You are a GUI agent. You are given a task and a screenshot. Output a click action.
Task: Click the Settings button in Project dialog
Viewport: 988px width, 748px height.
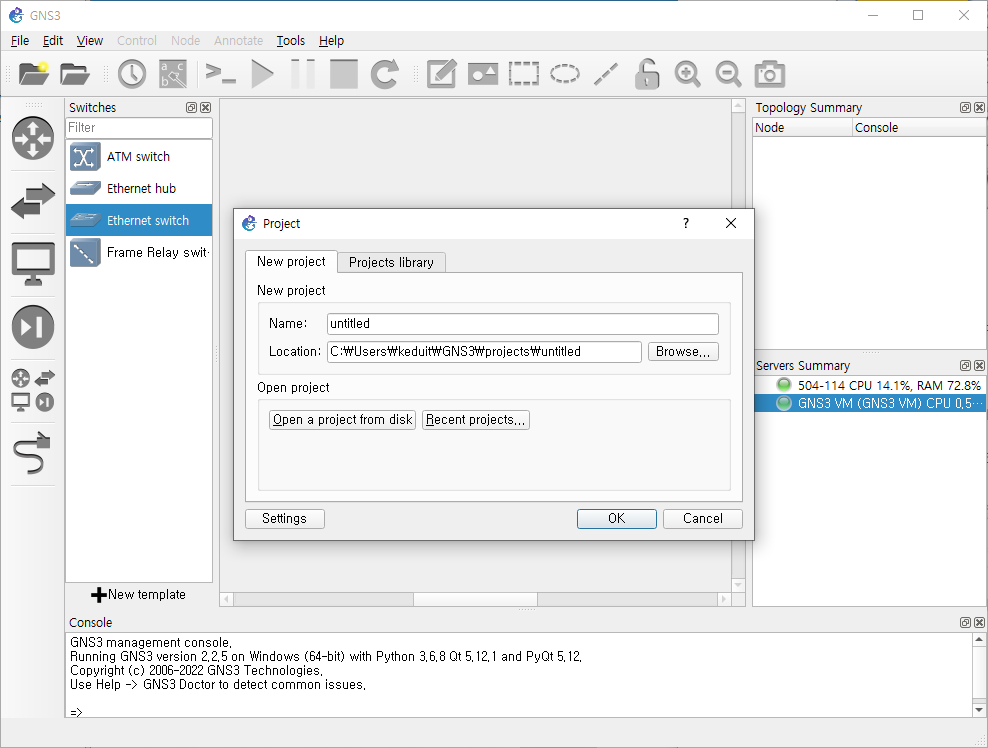coord(284,519)
